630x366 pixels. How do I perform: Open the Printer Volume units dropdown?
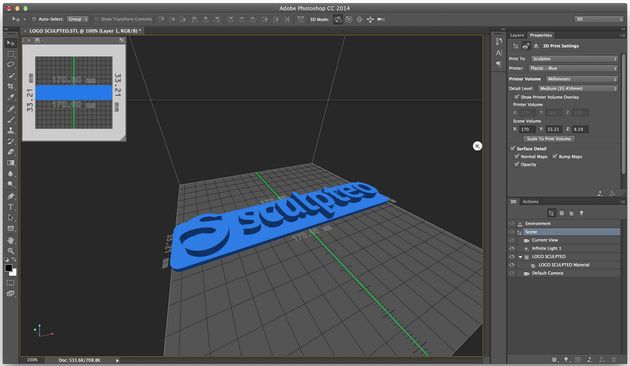(581, 79)
